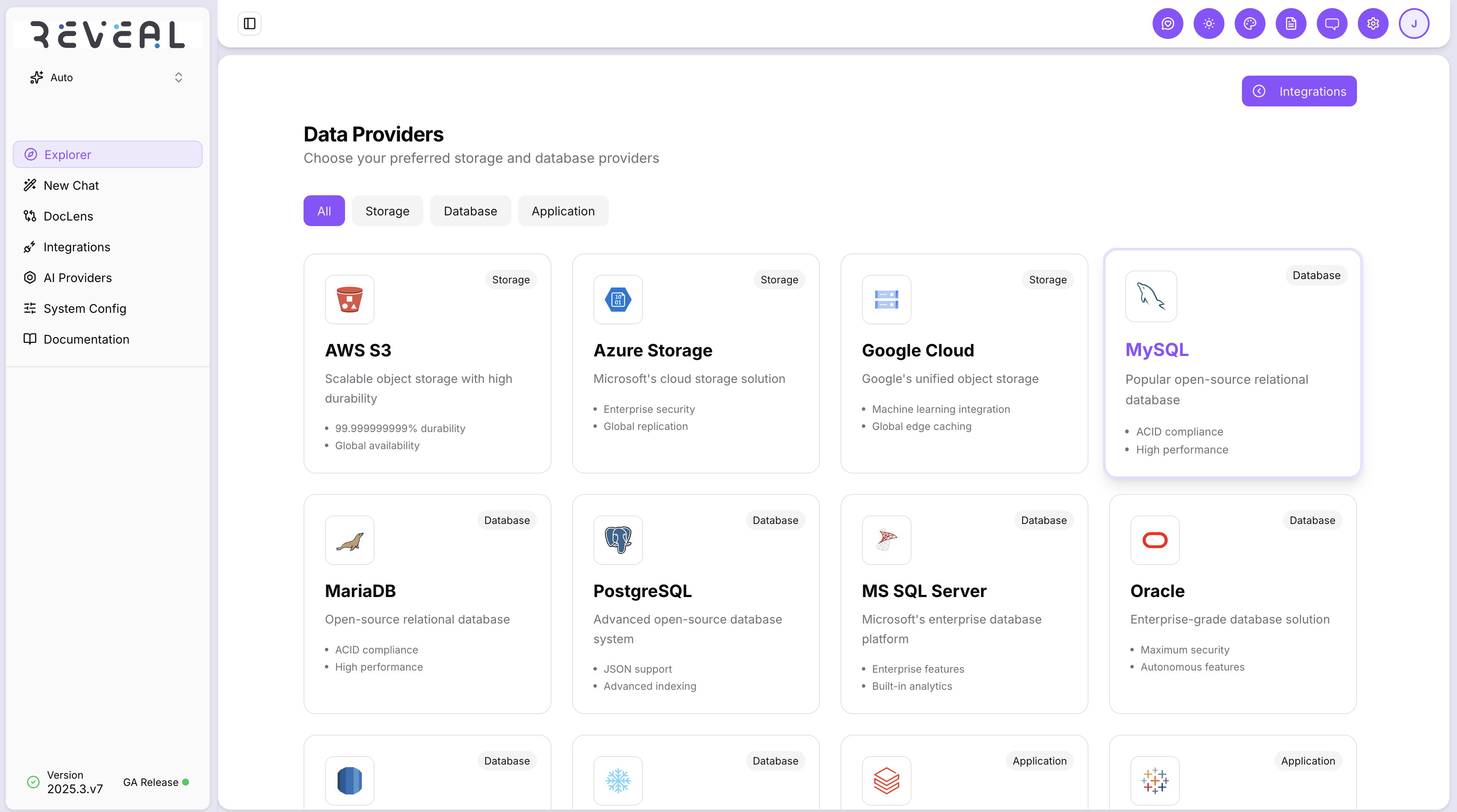
Task: Open the message bubble icon in top bar
Action: tap(1332, 24)
